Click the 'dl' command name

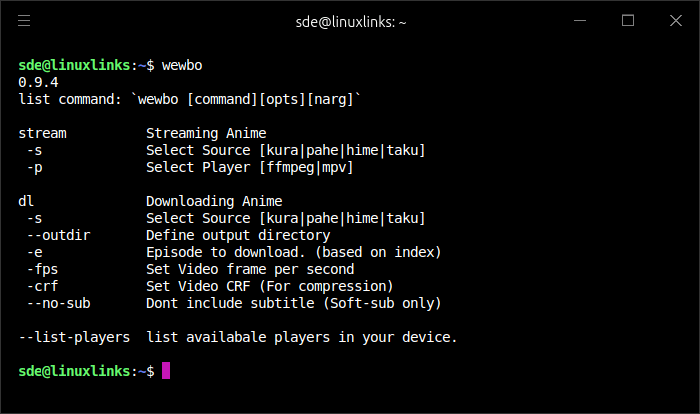pos(27,201)
